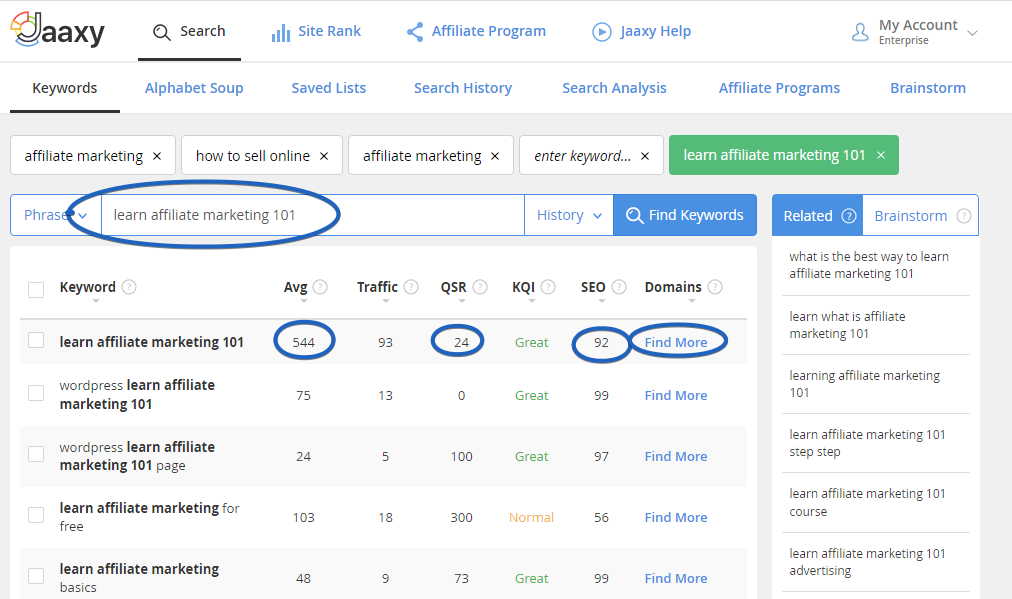The image size is (1012, 599).
Task: Sort by the SEO column header
Action: click(593, 287)
